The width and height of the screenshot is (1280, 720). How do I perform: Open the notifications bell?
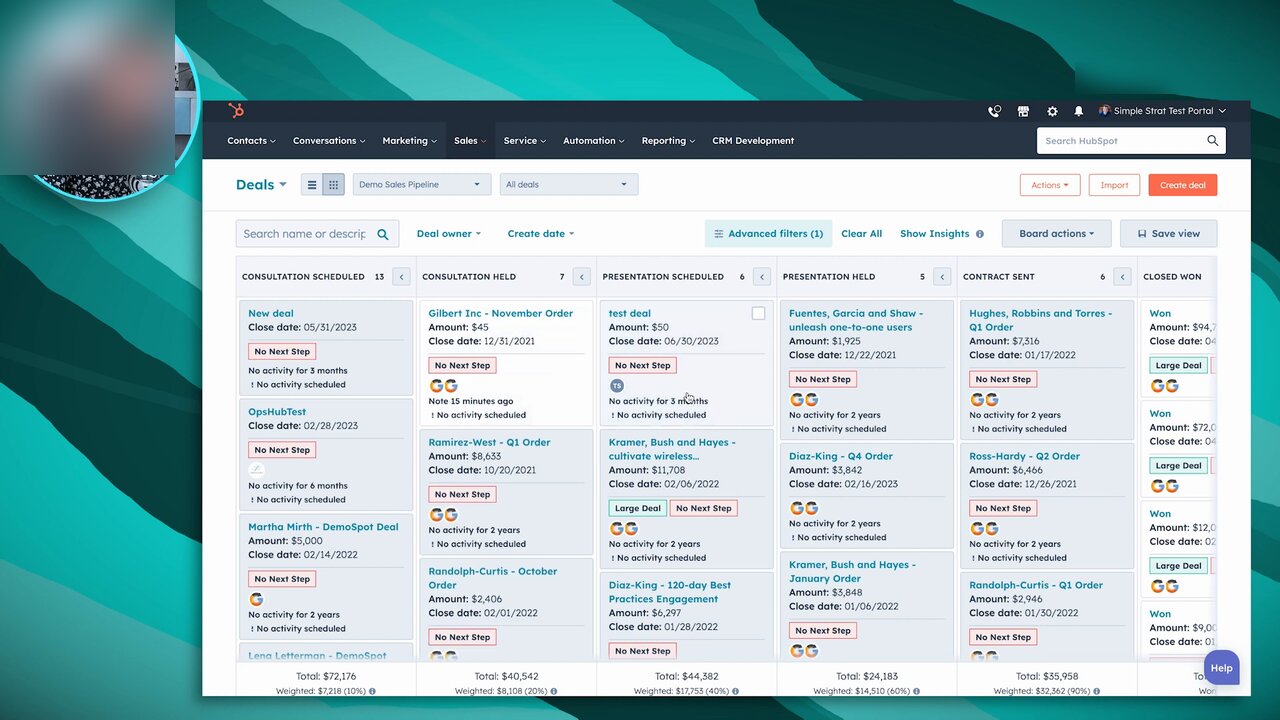[1079, 112]
